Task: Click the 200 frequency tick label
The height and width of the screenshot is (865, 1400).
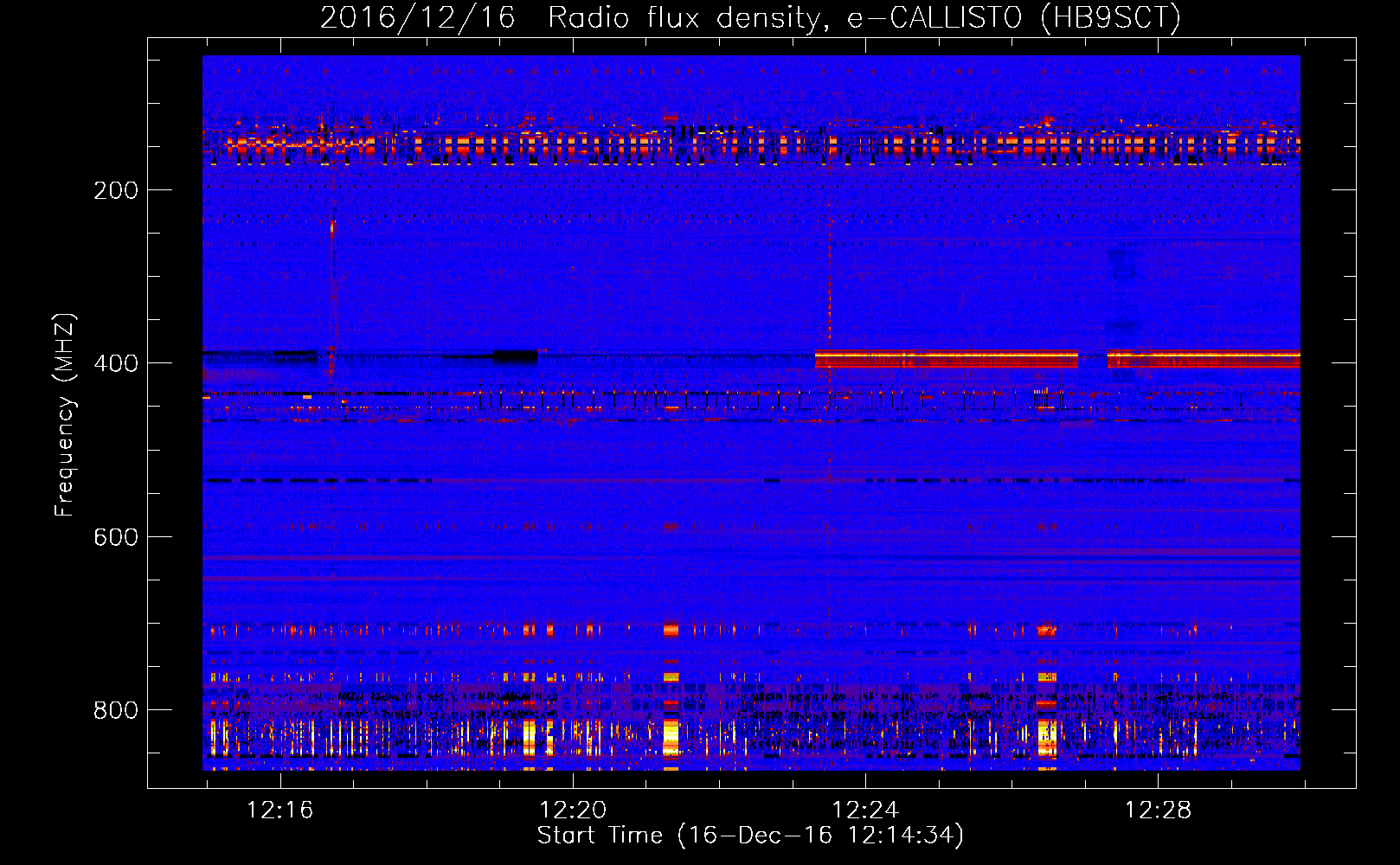Action: pyautogui.click(x=116, y=190)
